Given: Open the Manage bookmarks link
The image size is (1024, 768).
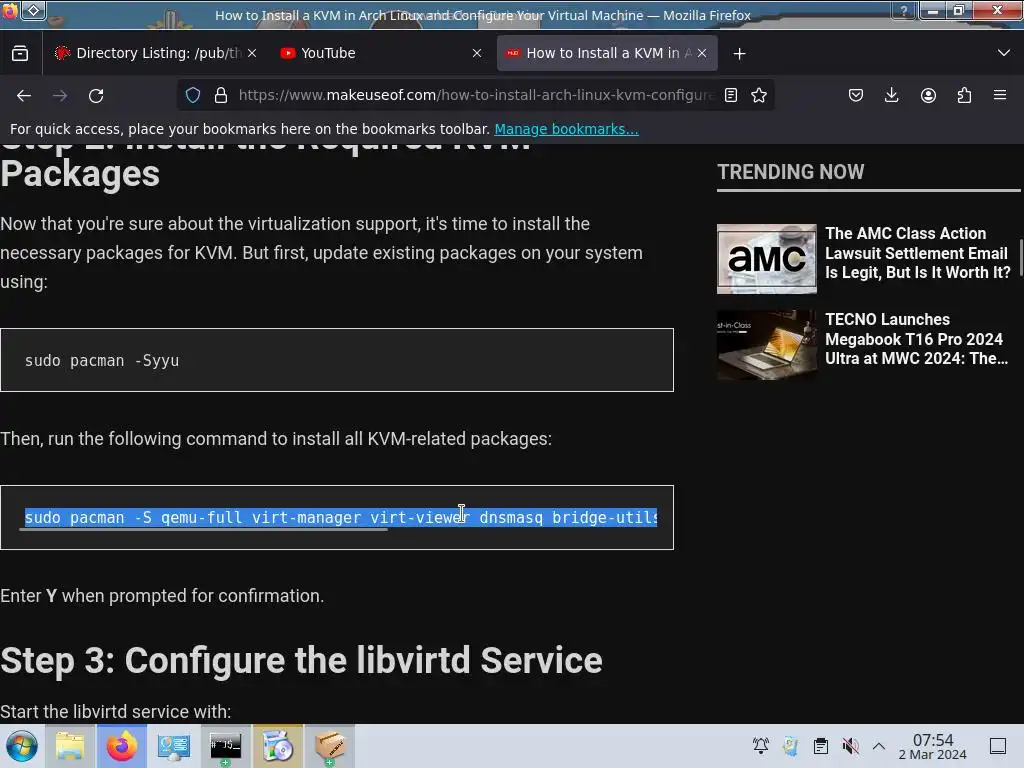Looking at the screenshot, I should click(x=566, y=129).
